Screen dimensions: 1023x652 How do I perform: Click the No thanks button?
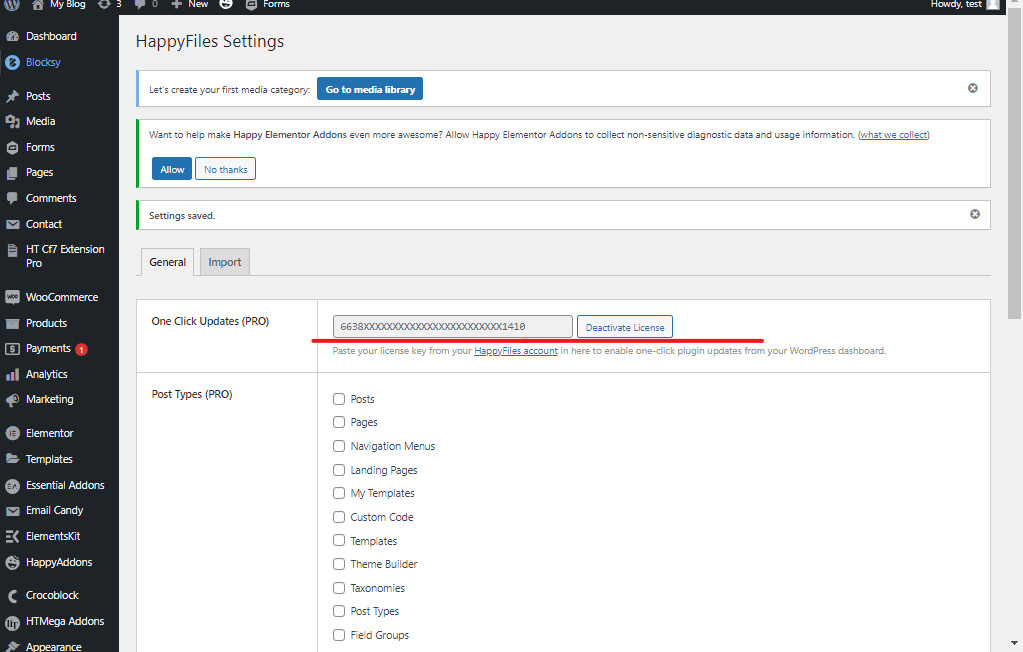click(225, 169)
